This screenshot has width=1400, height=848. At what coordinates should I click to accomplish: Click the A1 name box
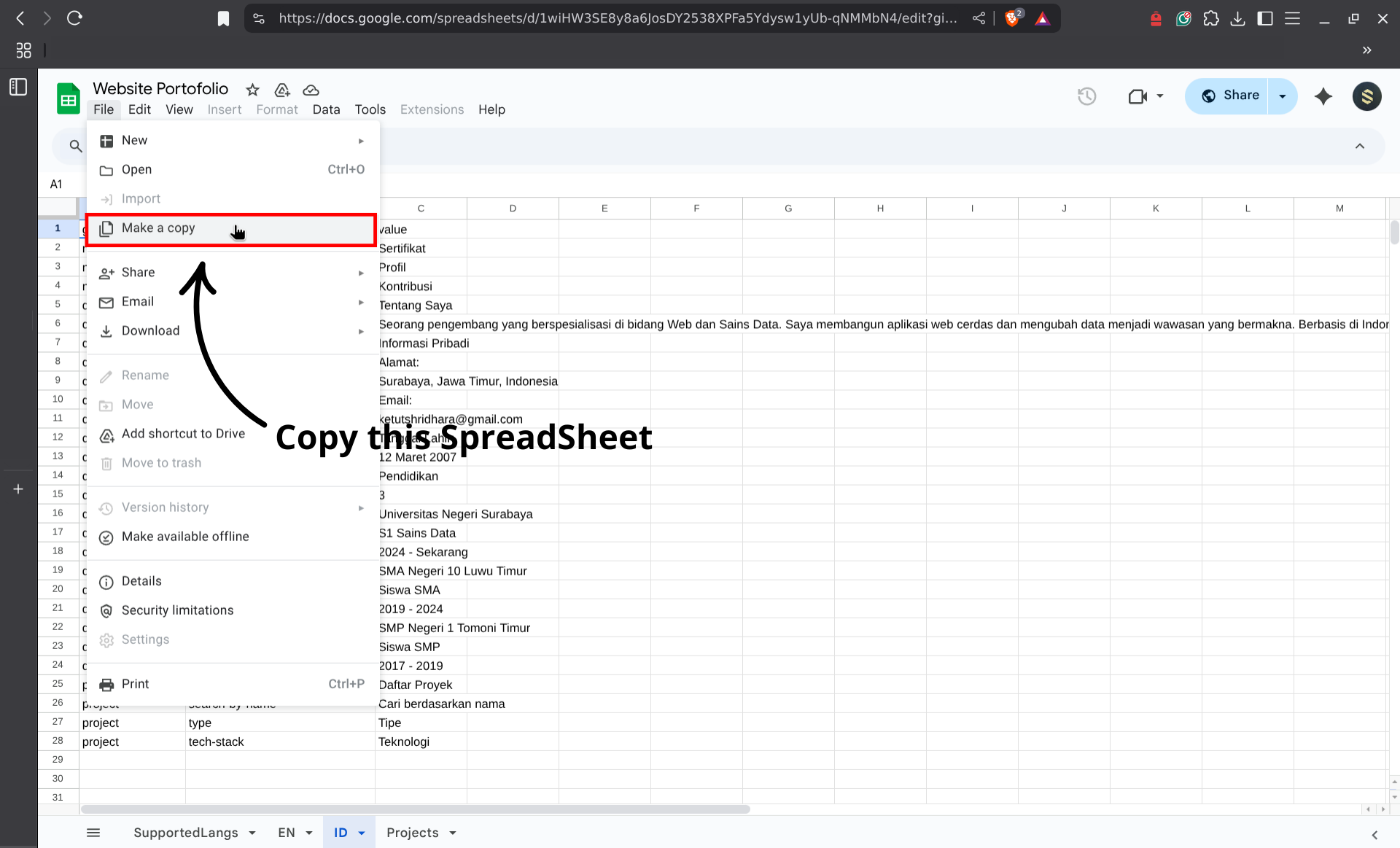pyautogui.click(x=57, y=184)
